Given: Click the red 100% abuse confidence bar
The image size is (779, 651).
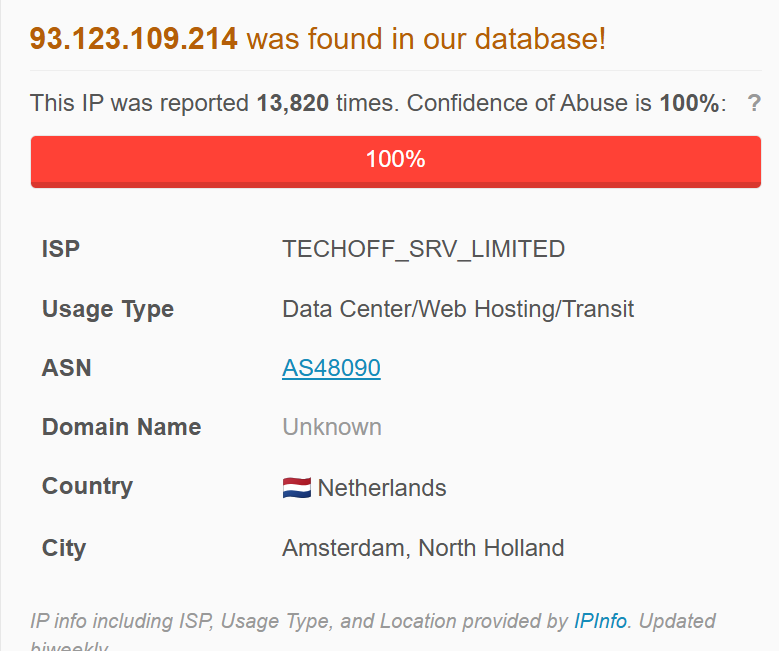Looking at the screenshot, I should 395,160.
